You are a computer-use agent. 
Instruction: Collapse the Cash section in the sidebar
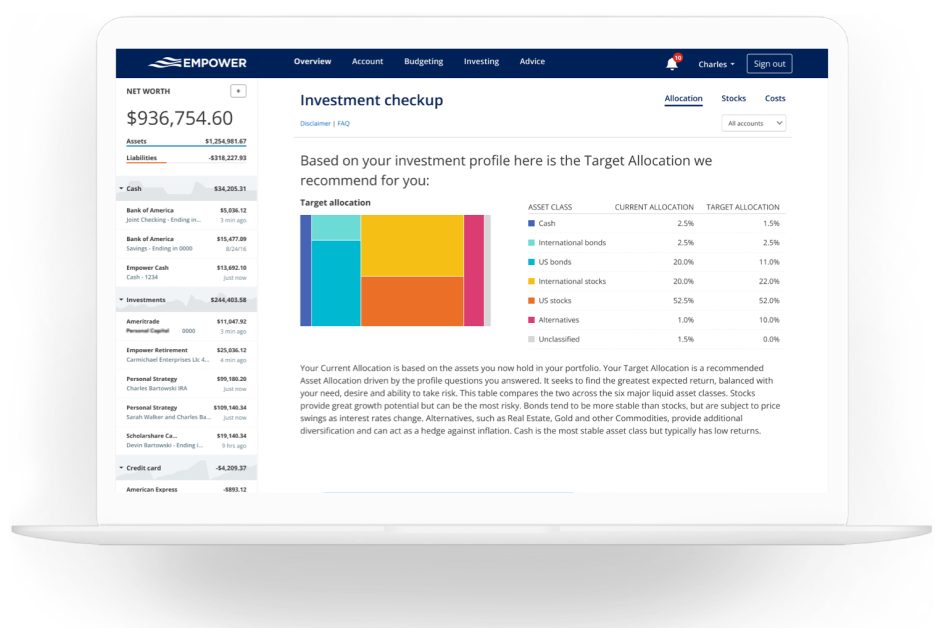(123, 188)
